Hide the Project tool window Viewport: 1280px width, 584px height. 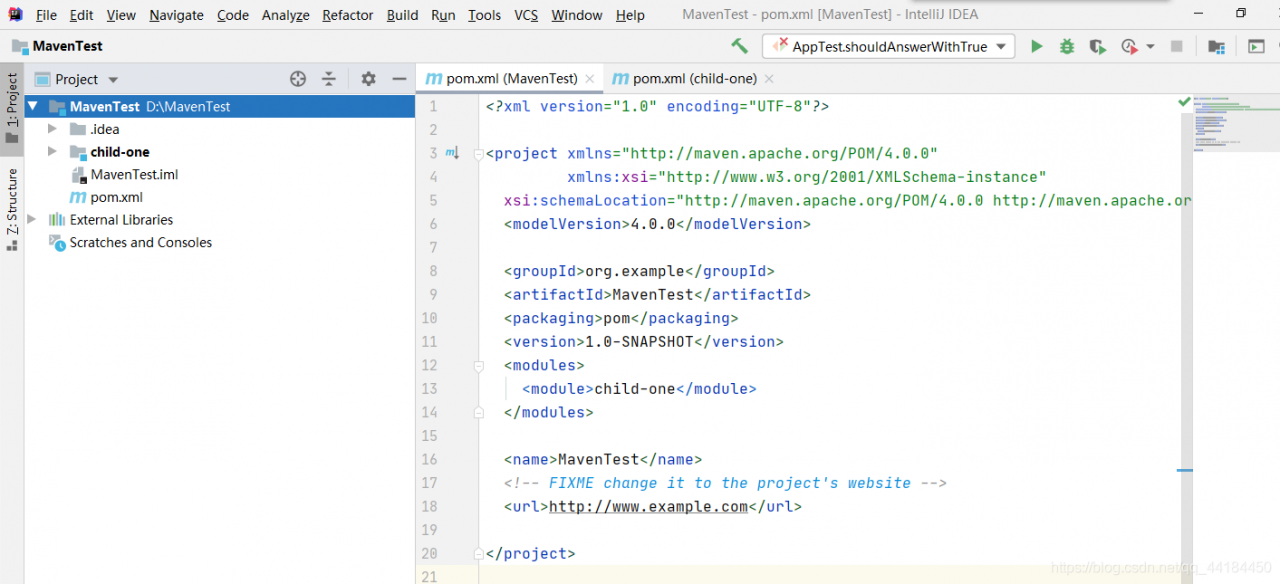tap(399, 79)
